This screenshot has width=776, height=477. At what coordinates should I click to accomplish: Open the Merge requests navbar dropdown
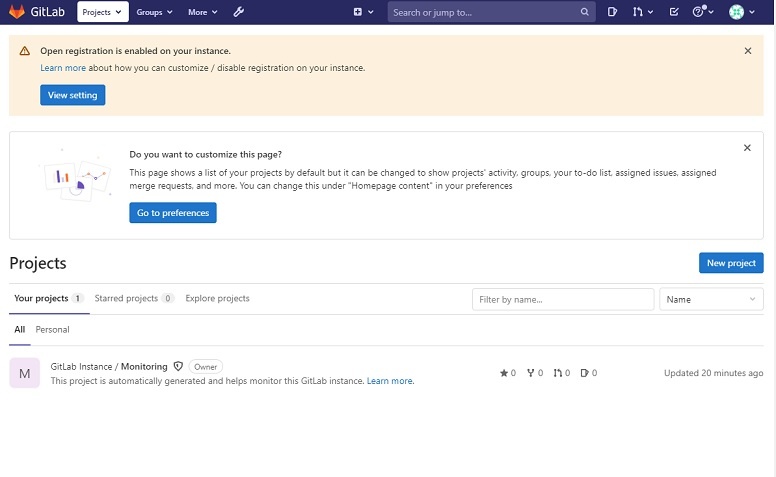(x=642, y=12)
